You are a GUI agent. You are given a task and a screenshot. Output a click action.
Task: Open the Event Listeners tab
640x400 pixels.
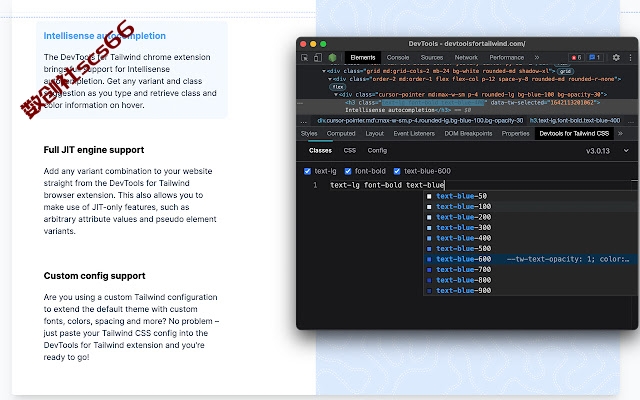point(414,133)
